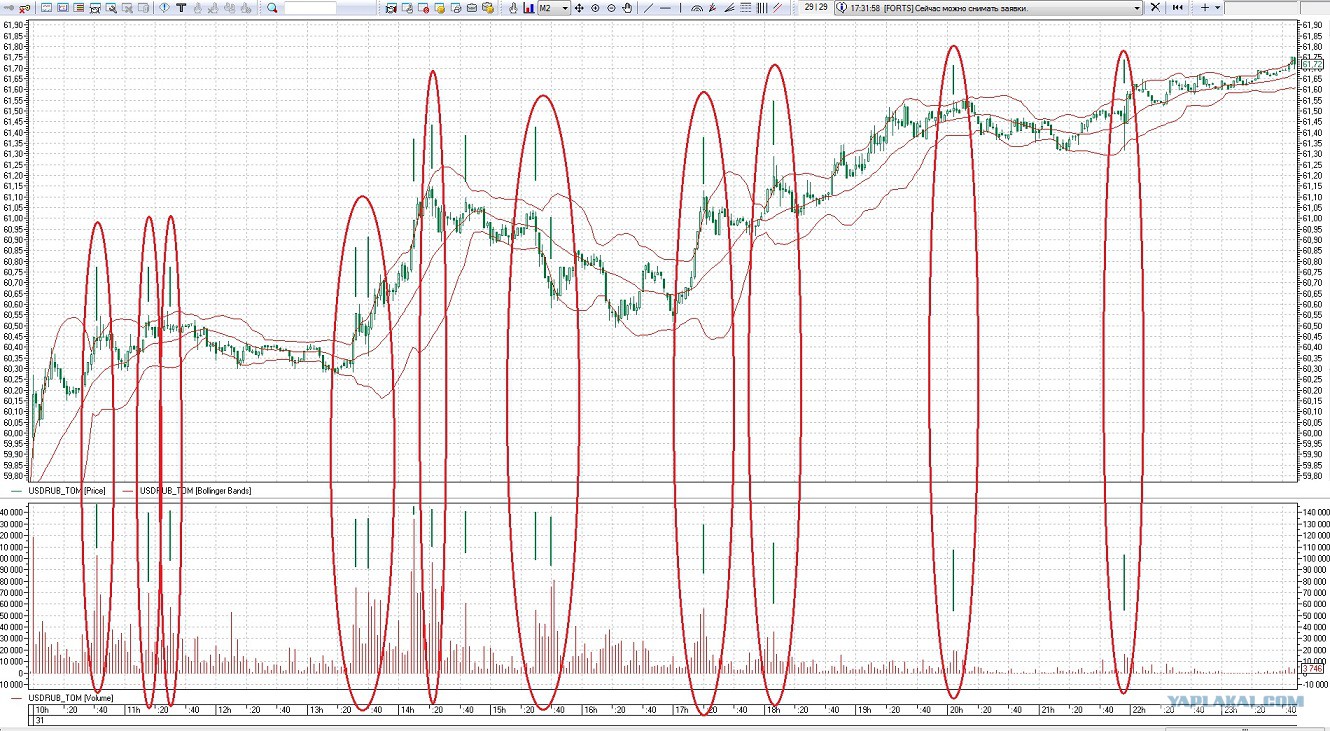Screen dimensions: 1330x731
Task: Open the FORTS message dropdown list
Action: pos(1136,8)
